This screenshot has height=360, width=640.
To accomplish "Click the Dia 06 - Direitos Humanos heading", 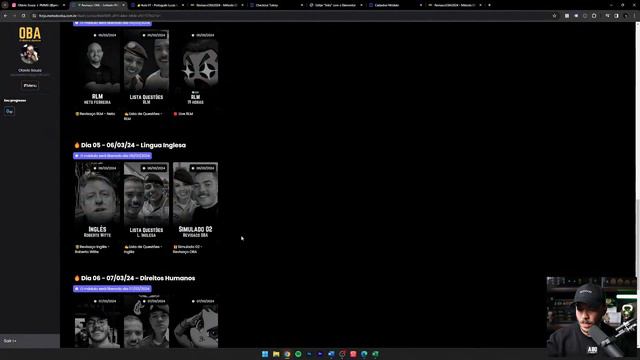I will [x=138, y=278].
